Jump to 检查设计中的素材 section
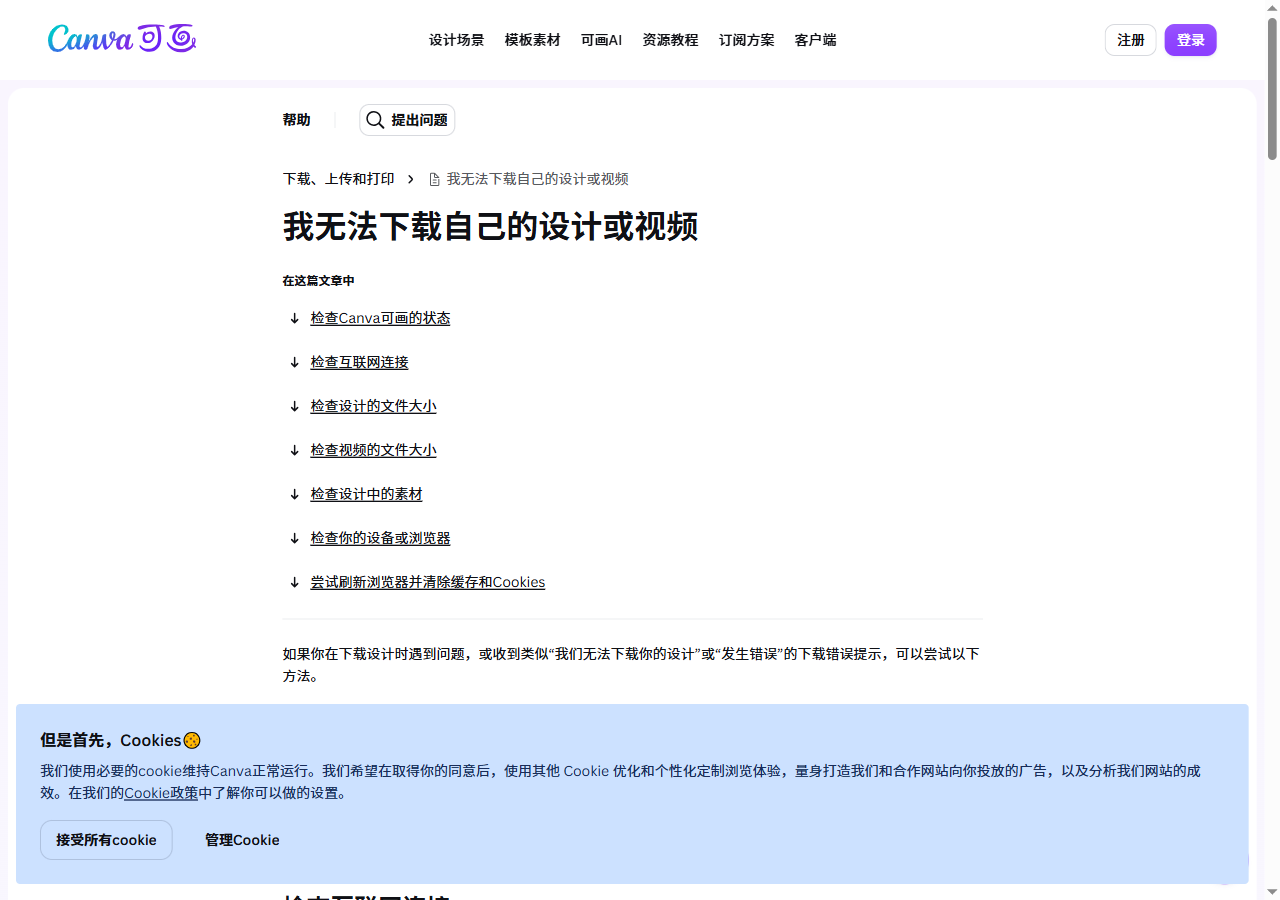 click(366, 494)
